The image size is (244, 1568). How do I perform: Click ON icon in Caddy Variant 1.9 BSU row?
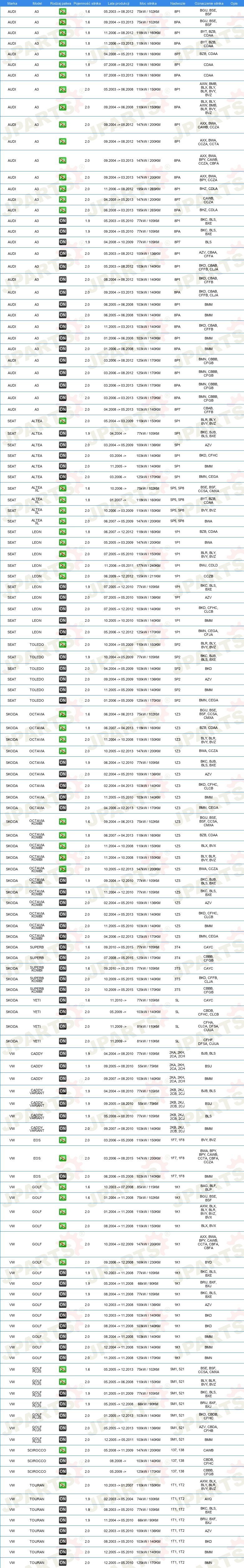pos(62,1103)
